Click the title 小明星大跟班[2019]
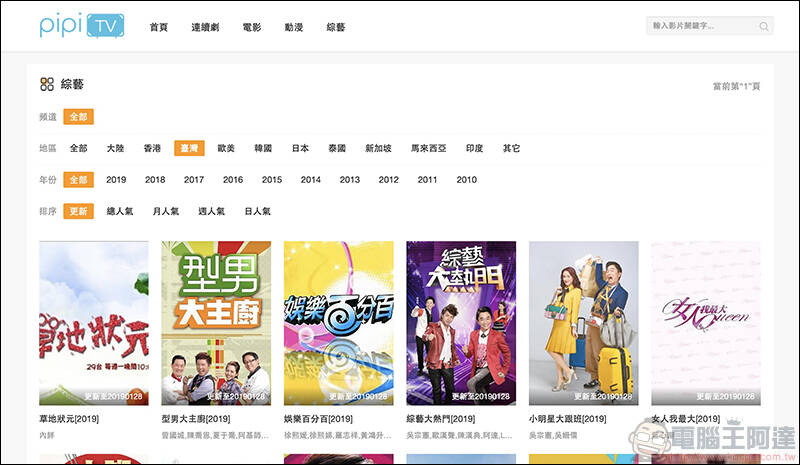Image resolution: width=800 pixels, height=465 pixels. tap(568, 419)
